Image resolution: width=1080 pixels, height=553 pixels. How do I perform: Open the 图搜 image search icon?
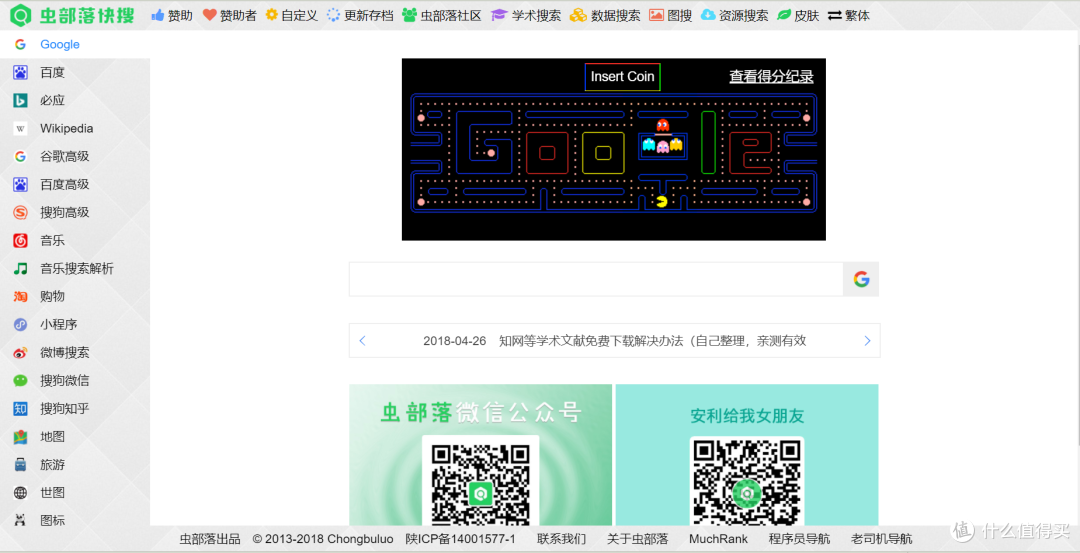[656, 14]
